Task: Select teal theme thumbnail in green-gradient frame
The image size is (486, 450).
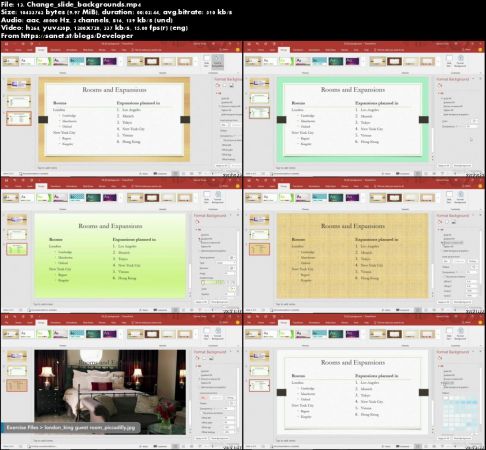Action: [x=77, y=198]
